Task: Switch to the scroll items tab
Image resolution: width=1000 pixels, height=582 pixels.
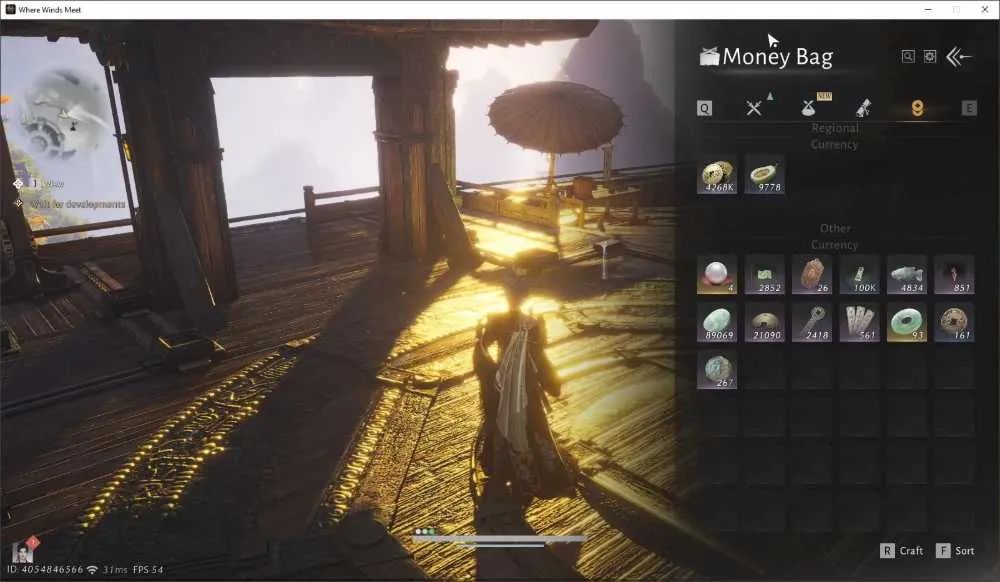Action: [x=864, y=108]
